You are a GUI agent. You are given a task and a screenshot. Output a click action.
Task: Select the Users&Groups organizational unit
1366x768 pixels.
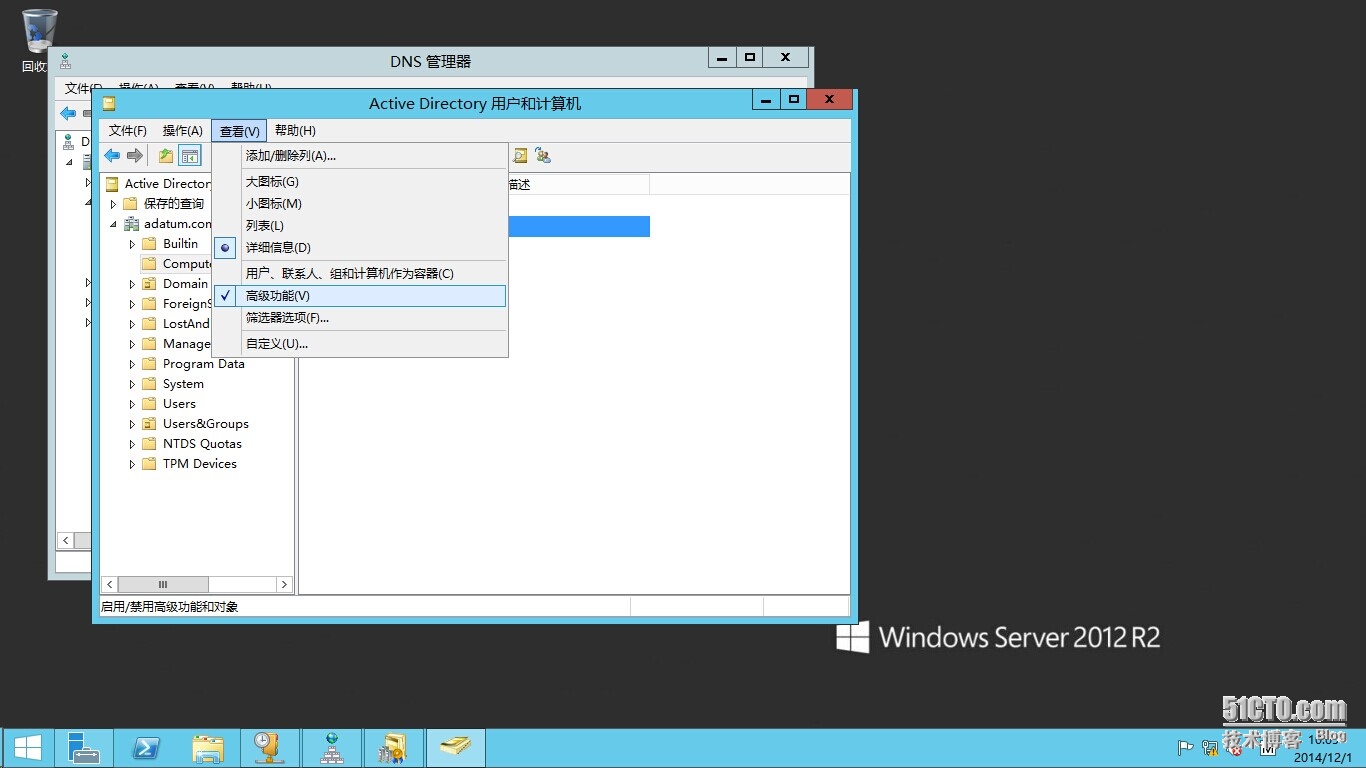click(x=205, y=424)
